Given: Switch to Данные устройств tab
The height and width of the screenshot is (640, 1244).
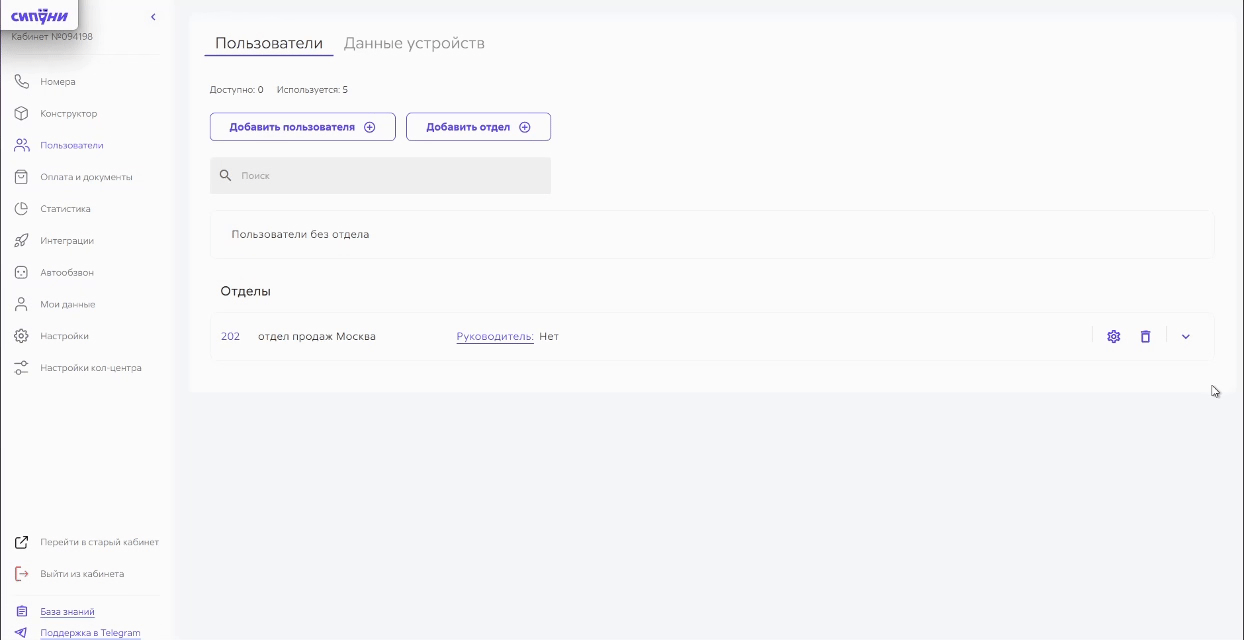Looking at the screenshot, I should click(414, 43).
